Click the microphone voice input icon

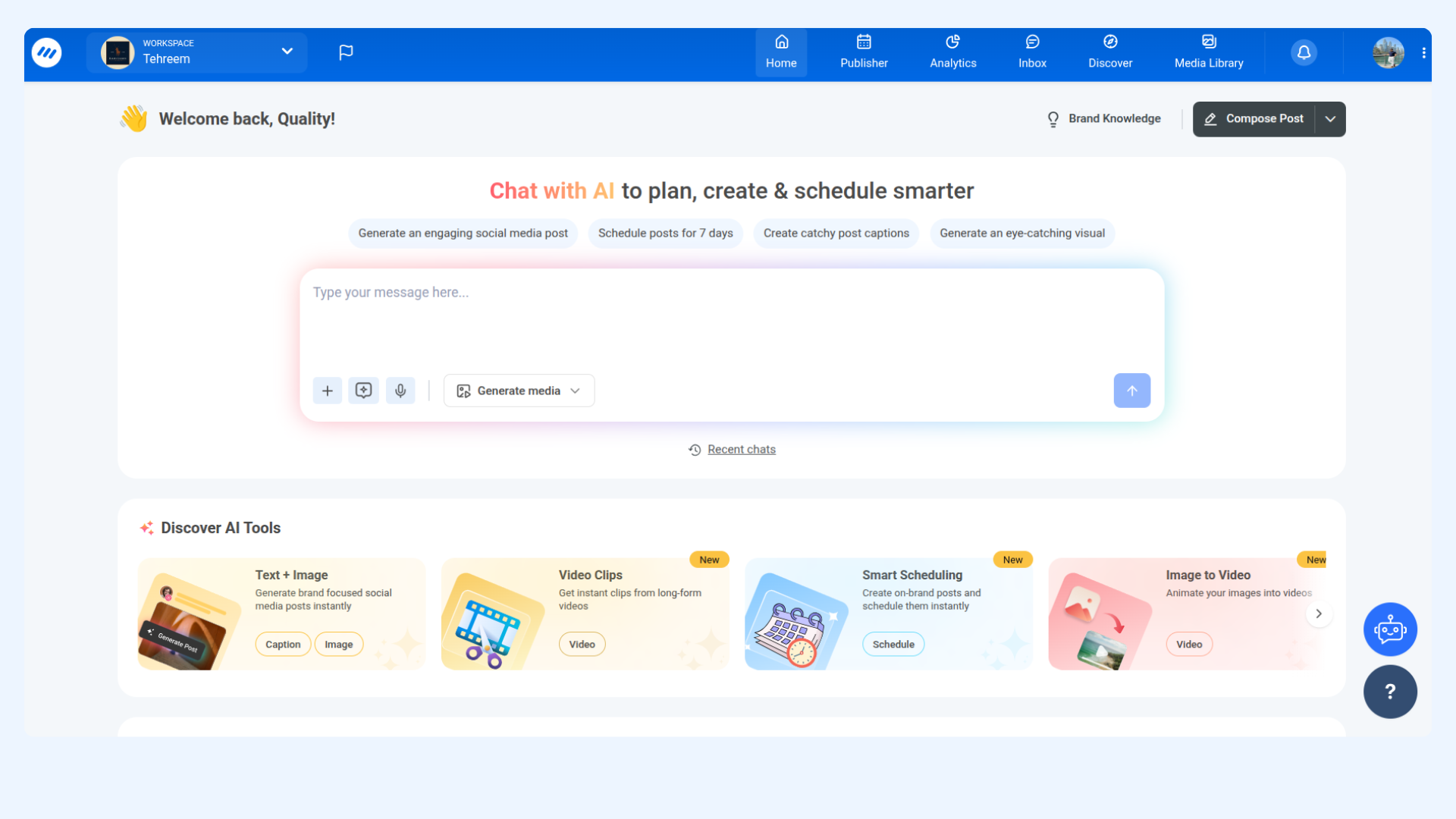400,391
